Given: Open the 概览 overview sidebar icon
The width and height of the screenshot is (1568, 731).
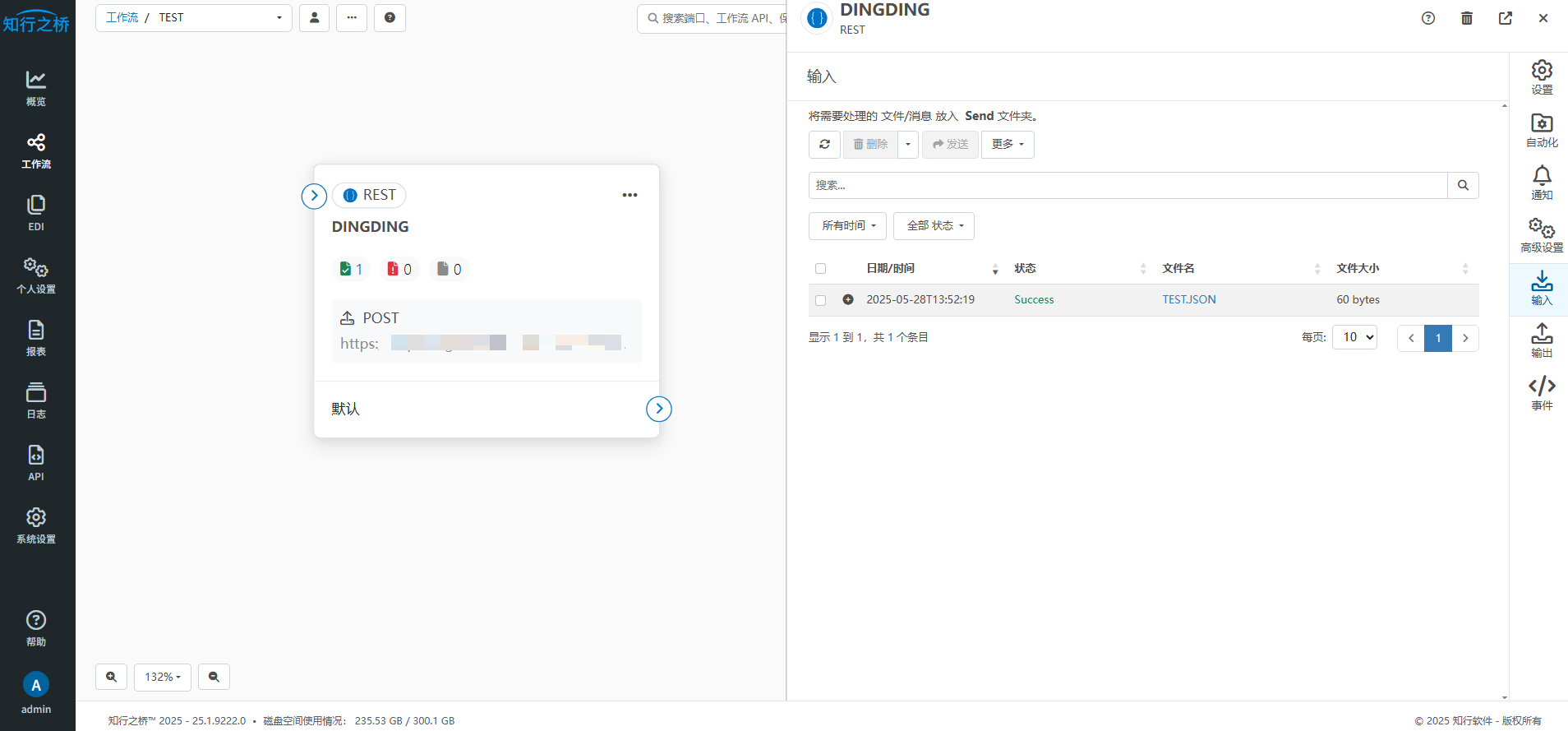Looking at the screenshot, I should (x=36, y=87).
